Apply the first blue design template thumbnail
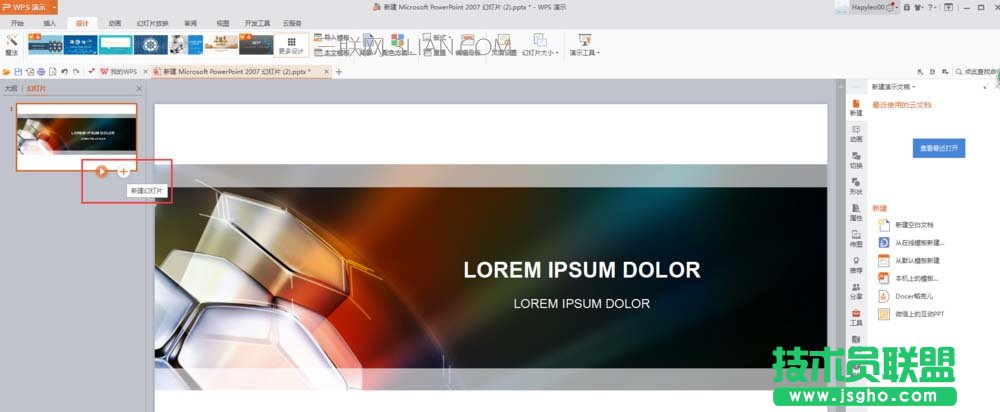Screen dimensions: 1000x412 [45, 45]
